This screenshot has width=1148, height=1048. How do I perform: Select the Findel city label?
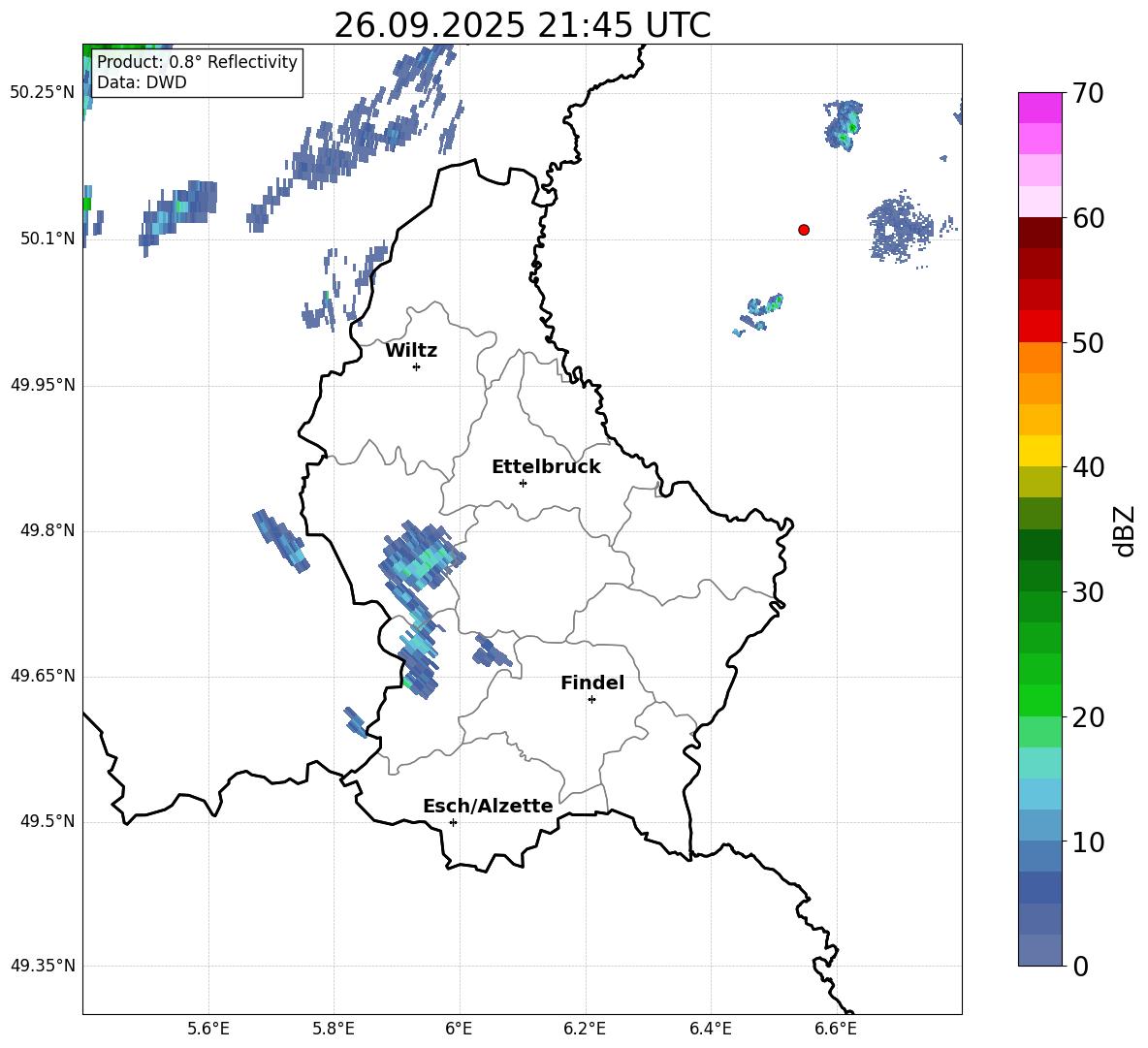pyautogui.click(x=592, y=683)
